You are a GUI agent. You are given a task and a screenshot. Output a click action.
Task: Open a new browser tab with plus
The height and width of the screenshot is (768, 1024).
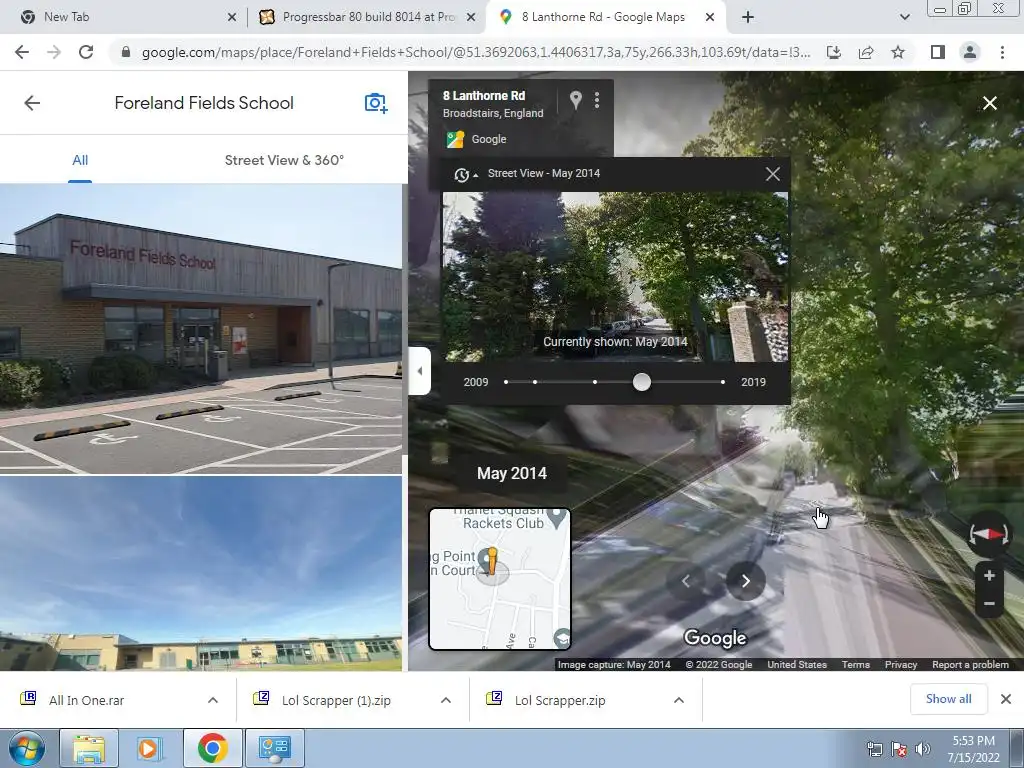tap(748, 18)
